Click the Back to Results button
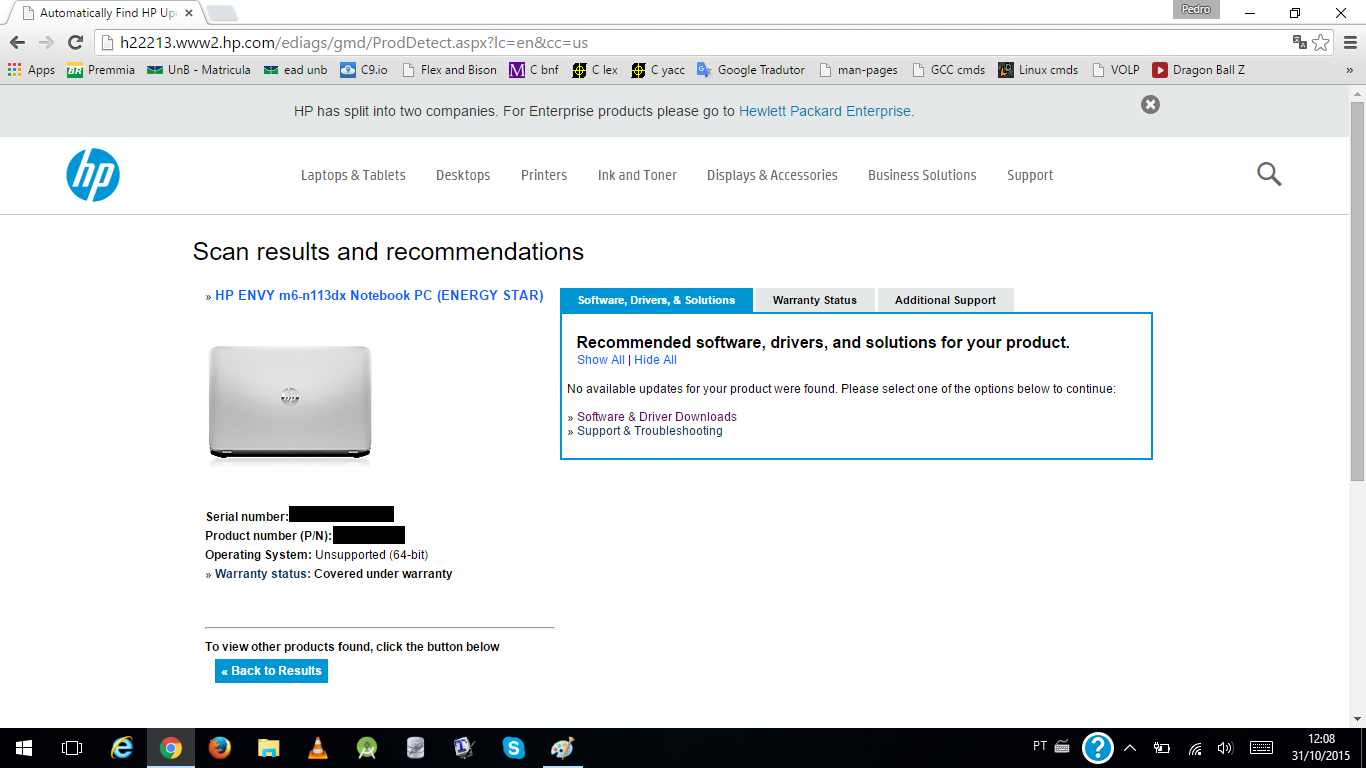1366x768 pixels. [x=271, y=671]
